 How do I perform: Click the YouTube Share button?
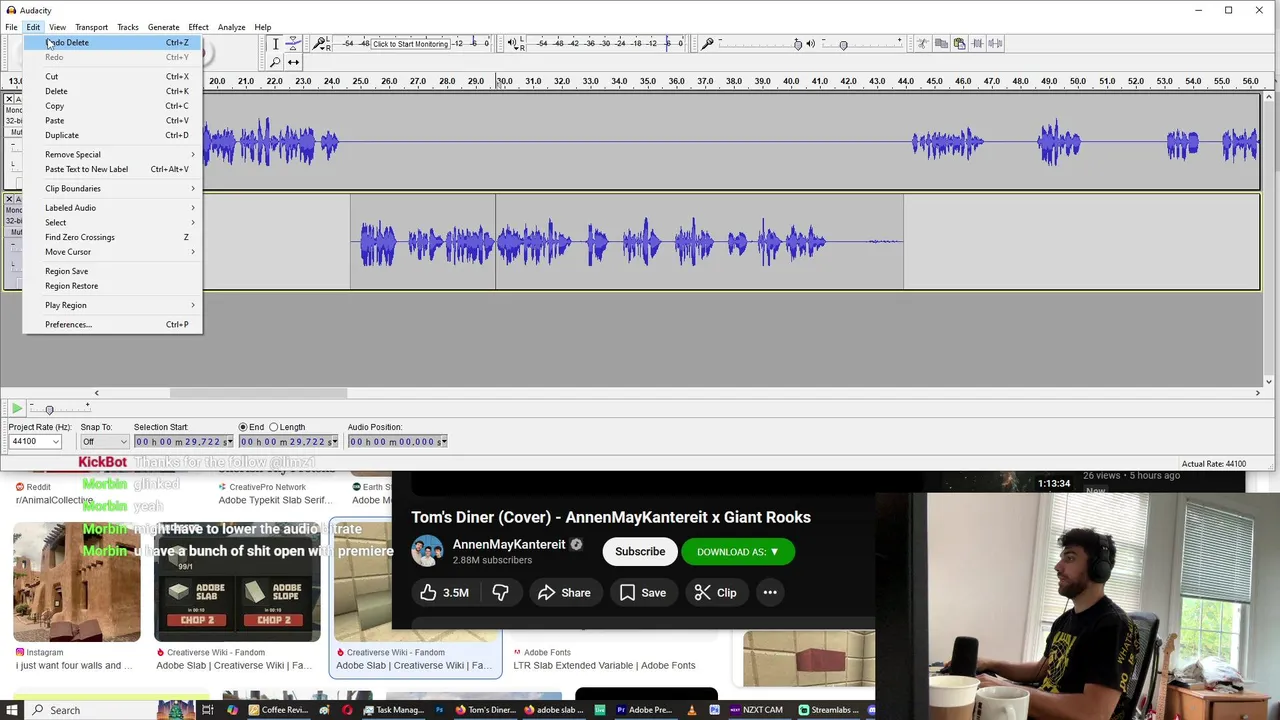pyautogui.click(x=564, y=593)
